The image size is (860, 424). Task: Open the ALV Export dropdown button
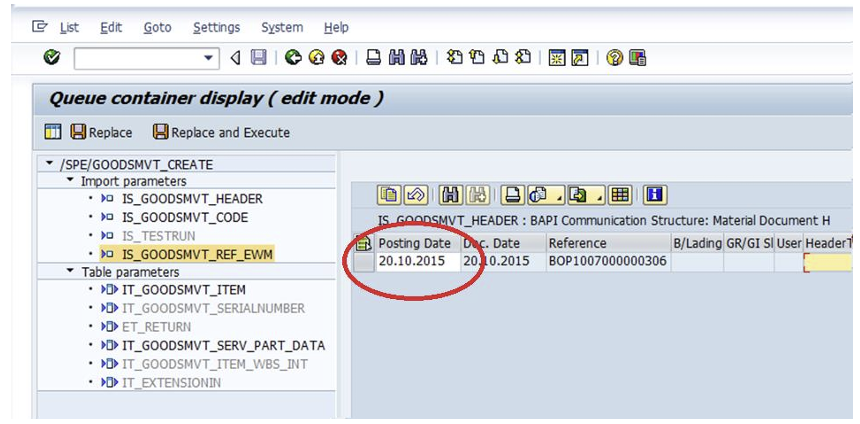point(586,195)
